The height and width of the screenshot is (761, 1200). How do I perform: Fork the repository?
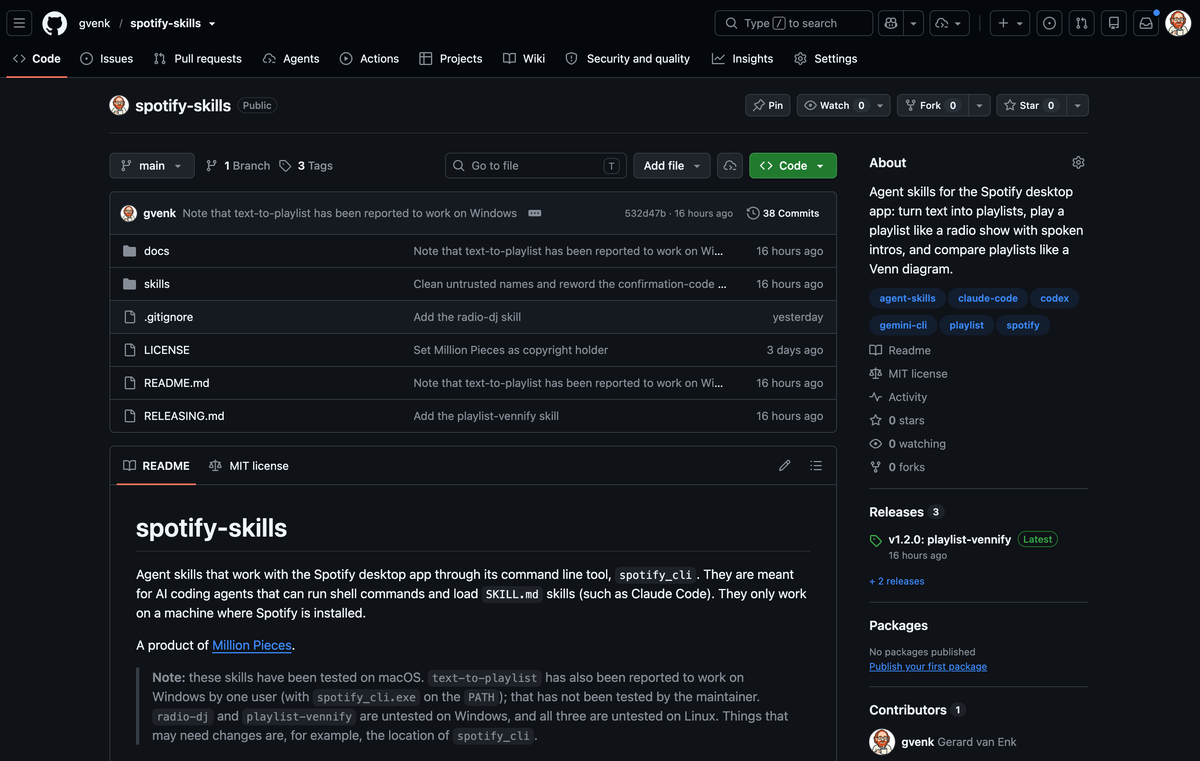[x=931, y=105]
